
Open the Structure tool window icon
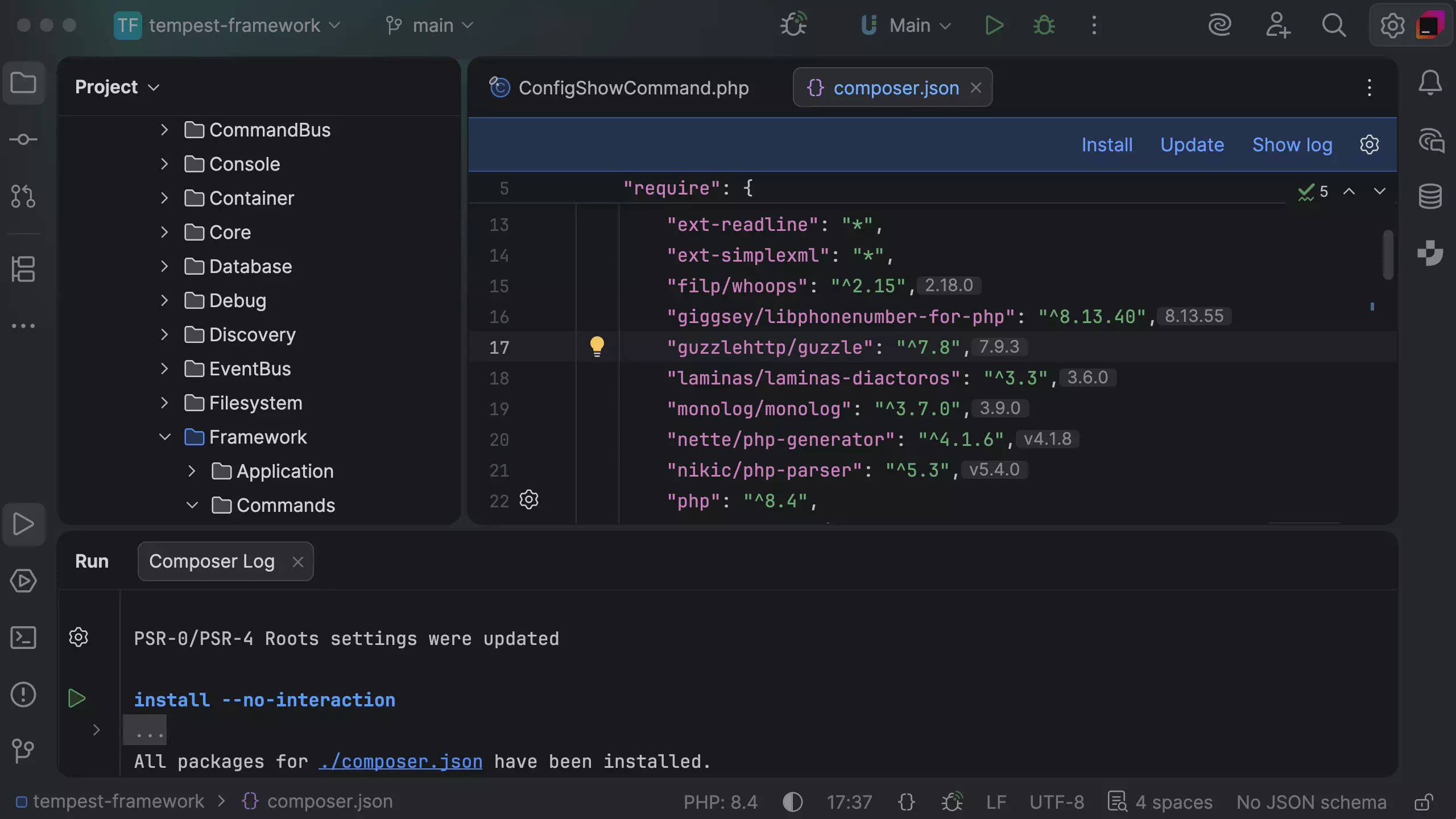tap(23, 269)
